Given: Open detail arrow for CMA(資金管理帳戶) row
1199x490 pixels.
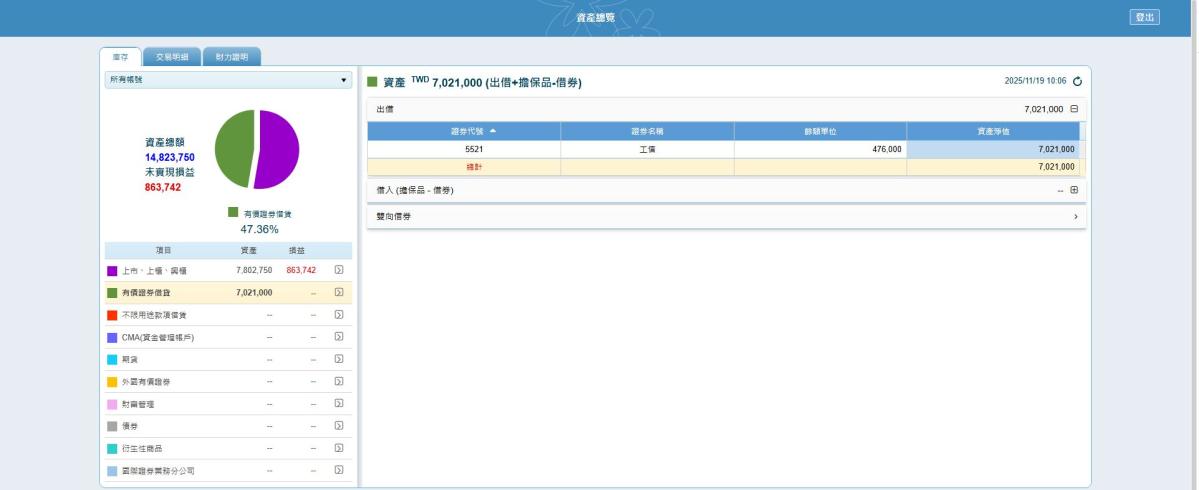Looking at the screenshot, I should click(339, 337).
